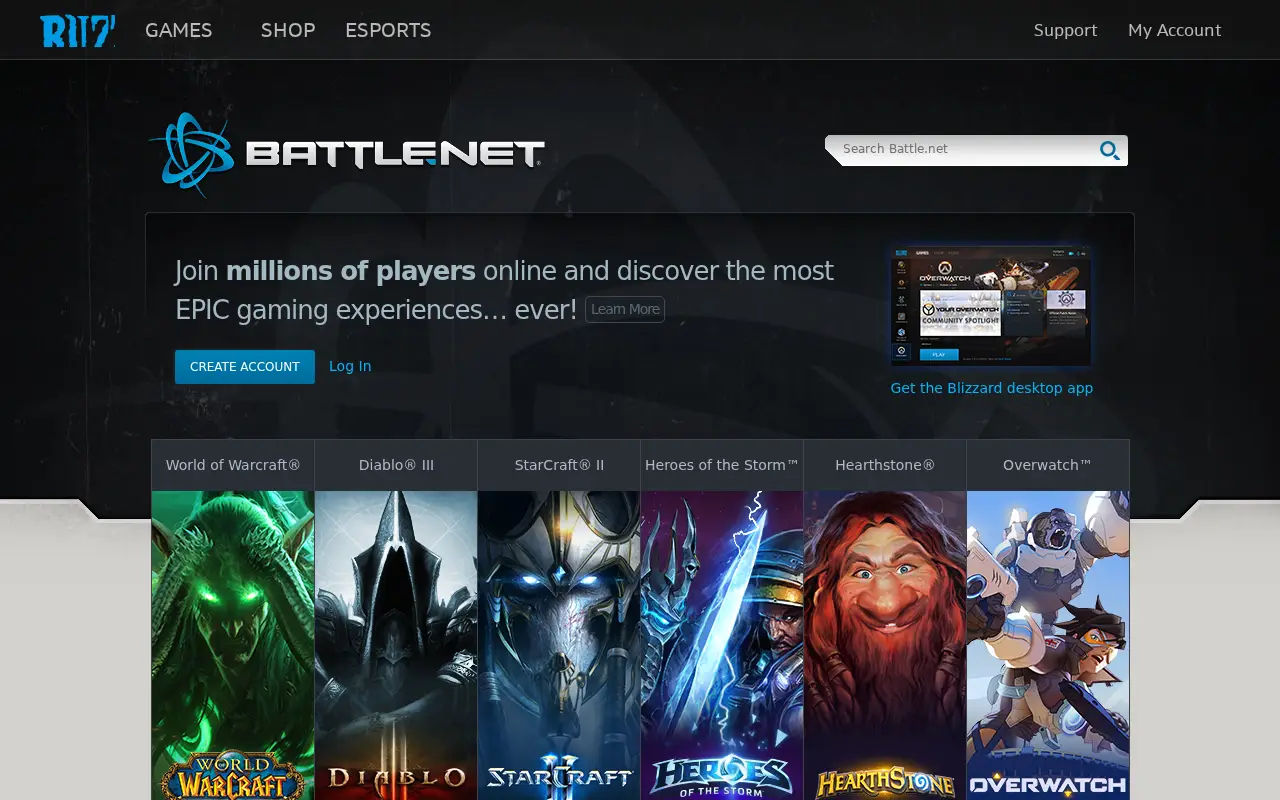Open the SHOP menu item
1280x800 pixels.
pyautogui.click(x=288, y=30)
